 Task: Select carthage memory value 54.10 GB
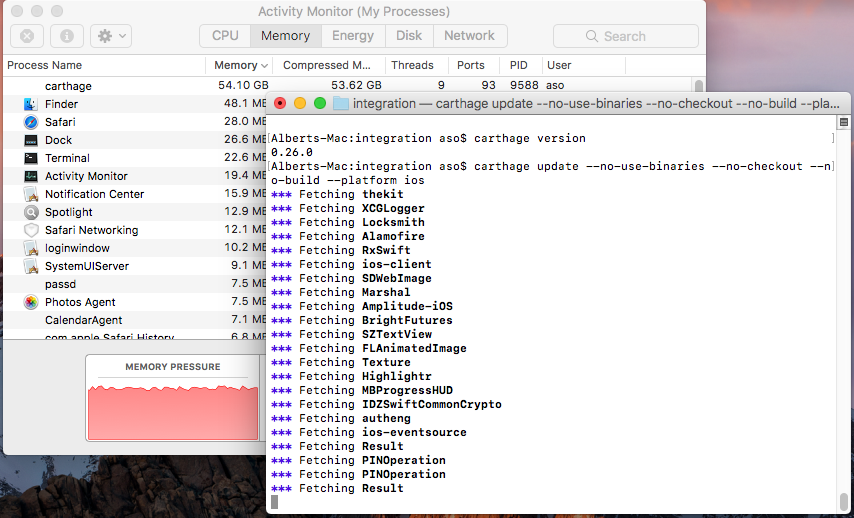pyautogui.click(x=243, y=86)
